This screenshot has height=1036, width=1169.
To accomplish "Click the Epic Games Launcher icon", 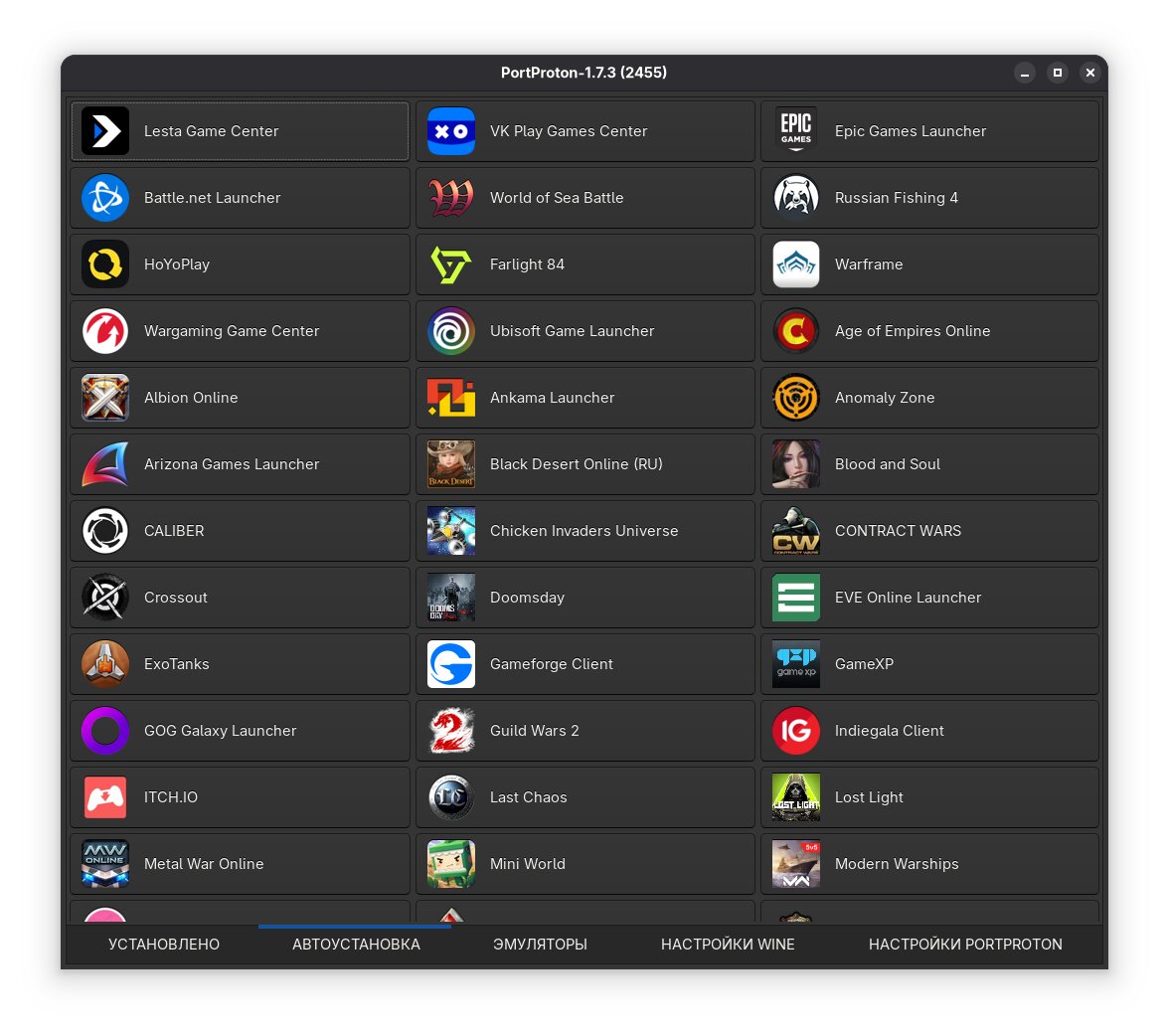I will [x=796, y=131].
